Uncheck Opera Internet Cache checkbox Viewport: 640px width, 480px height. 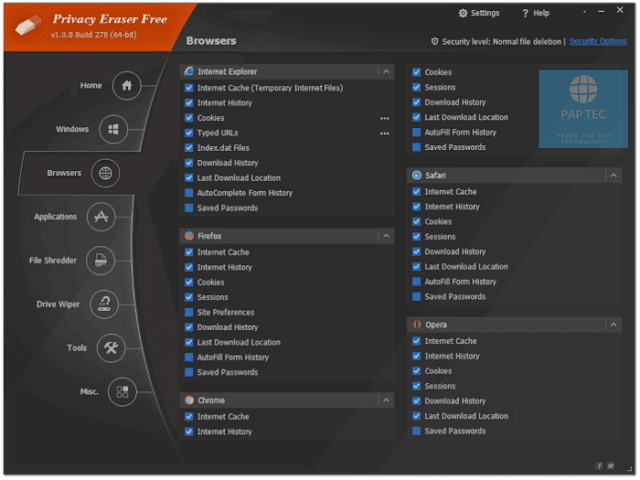click(x=416, y=341)
